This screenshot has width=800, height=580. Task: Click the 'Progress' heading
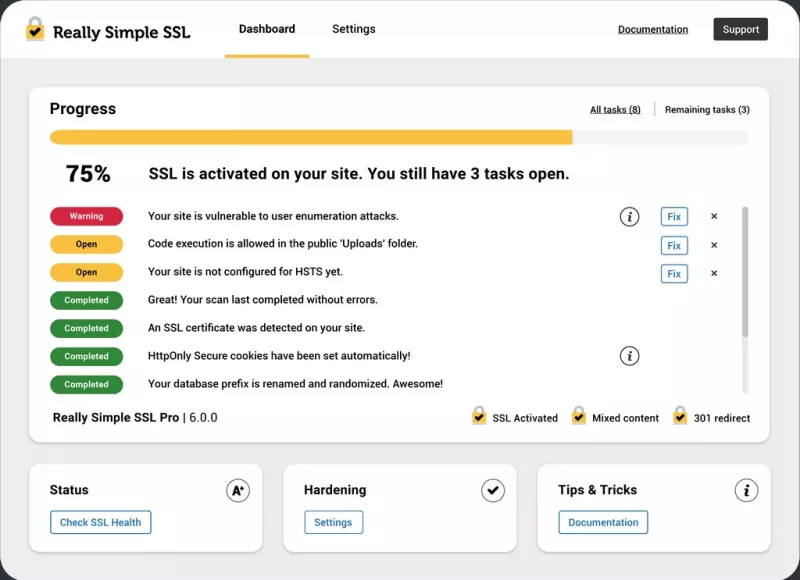coord(83,109)
